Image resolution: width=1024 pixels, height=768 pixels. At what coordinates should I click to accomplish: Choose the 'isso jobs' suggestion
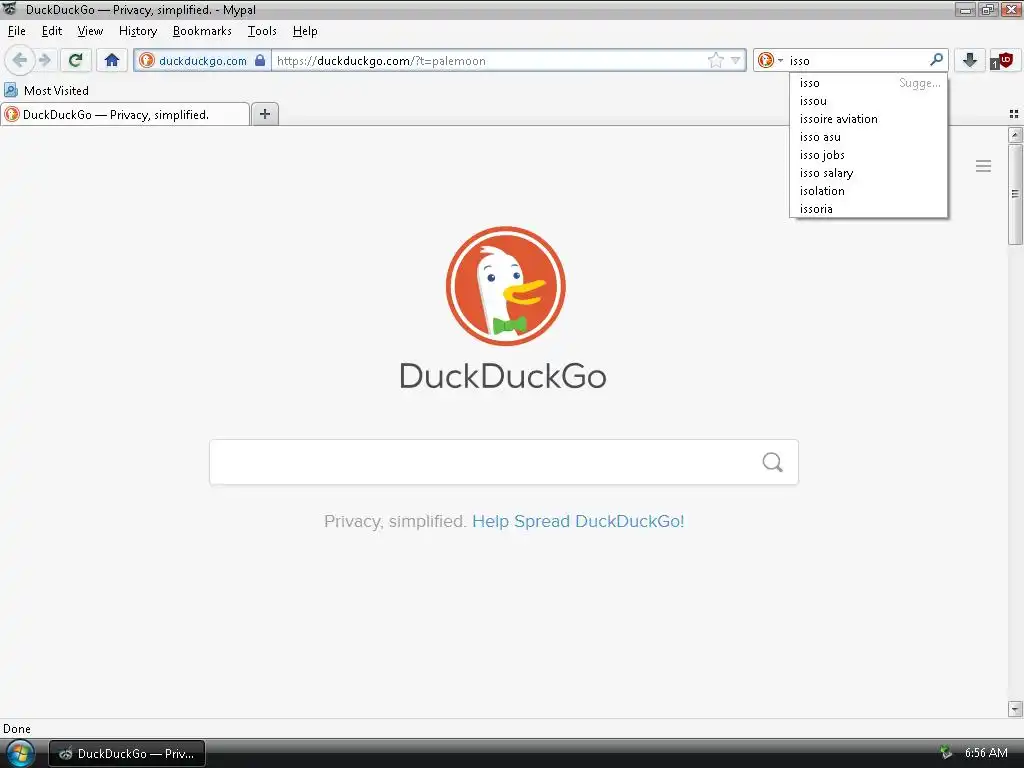pyautogui.click(x=869, y=155)
